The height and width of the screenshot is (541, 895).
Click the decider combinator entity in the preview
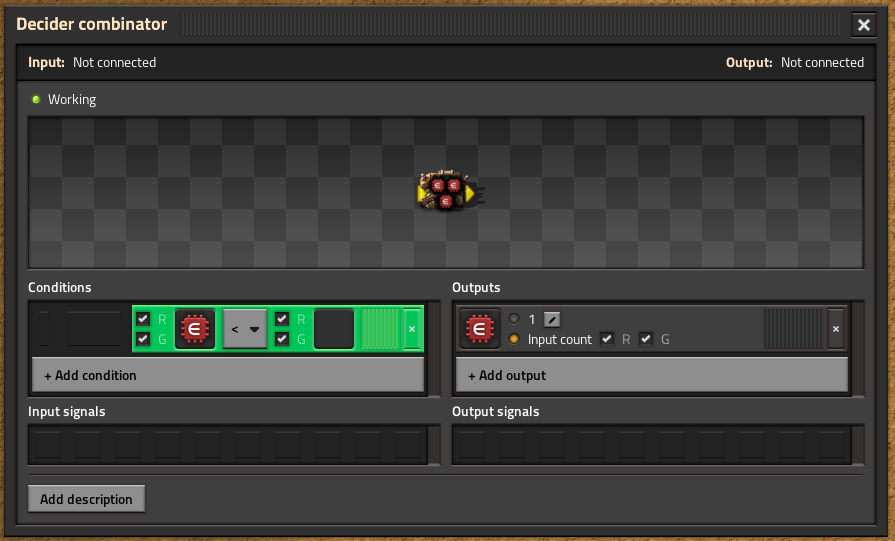click(x=446, y=191)
